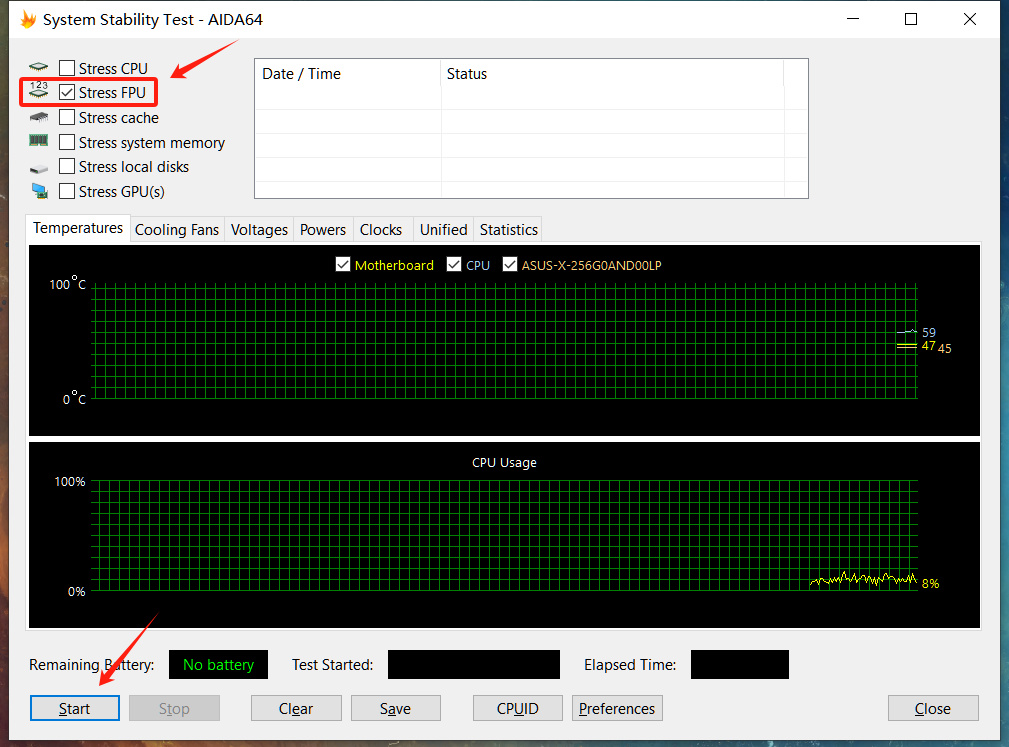Screen dimensions: 1009x747
Task: Click the Save button
Action: click(x=396, y=708)
